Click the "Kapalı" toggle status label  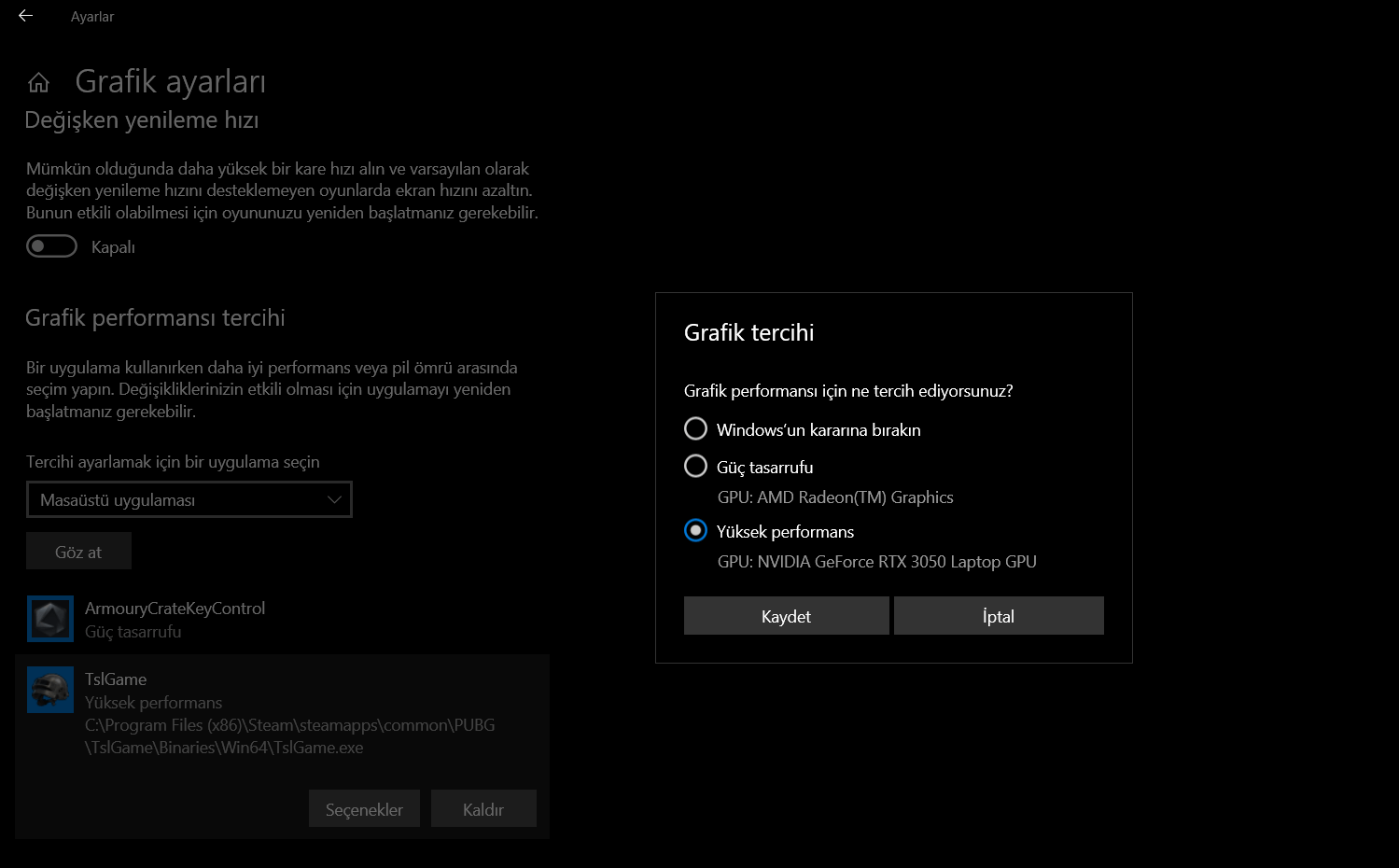[113, 247]
